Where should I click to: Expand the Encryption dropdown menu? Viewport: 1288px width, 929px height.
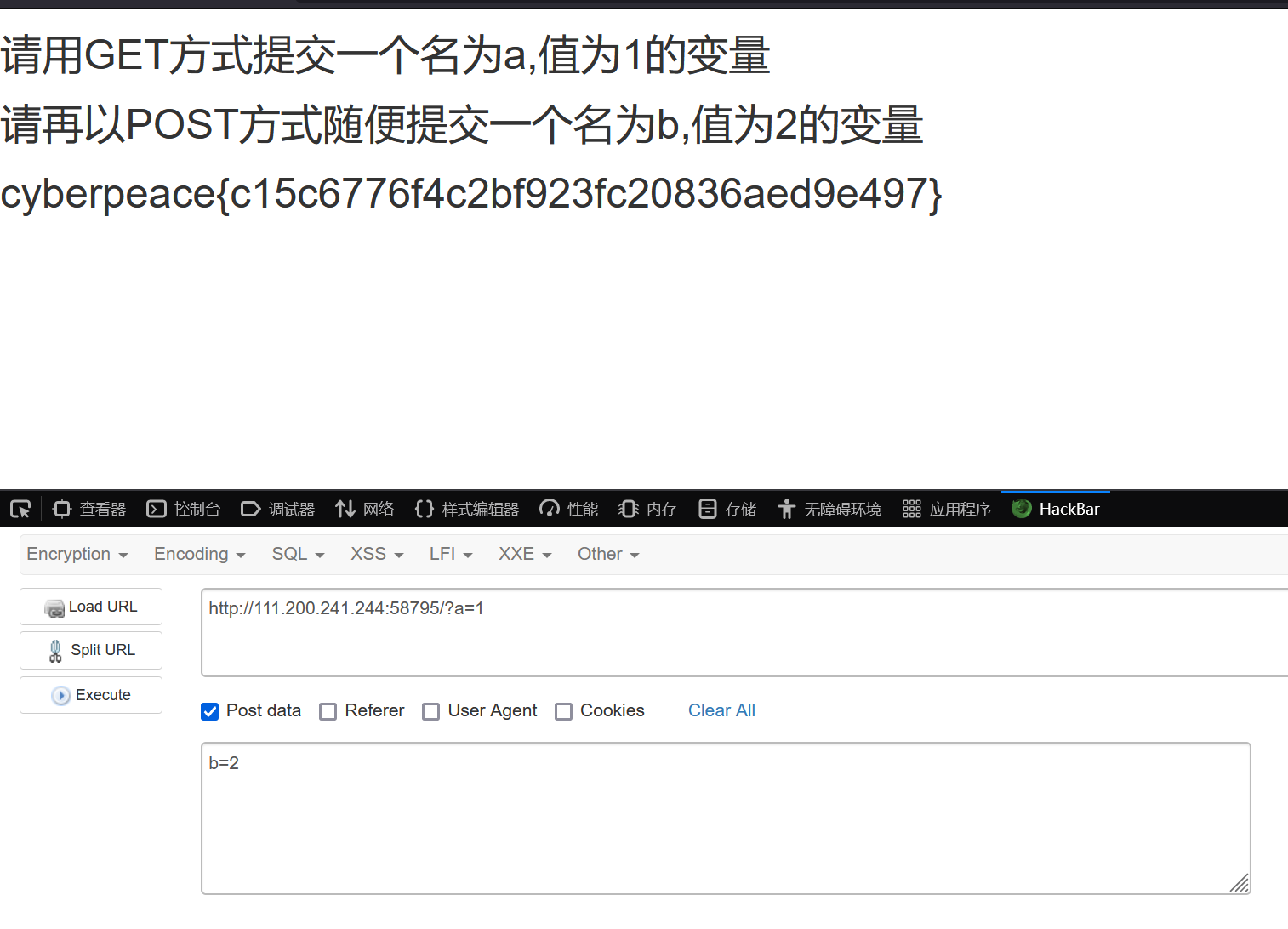77,554
